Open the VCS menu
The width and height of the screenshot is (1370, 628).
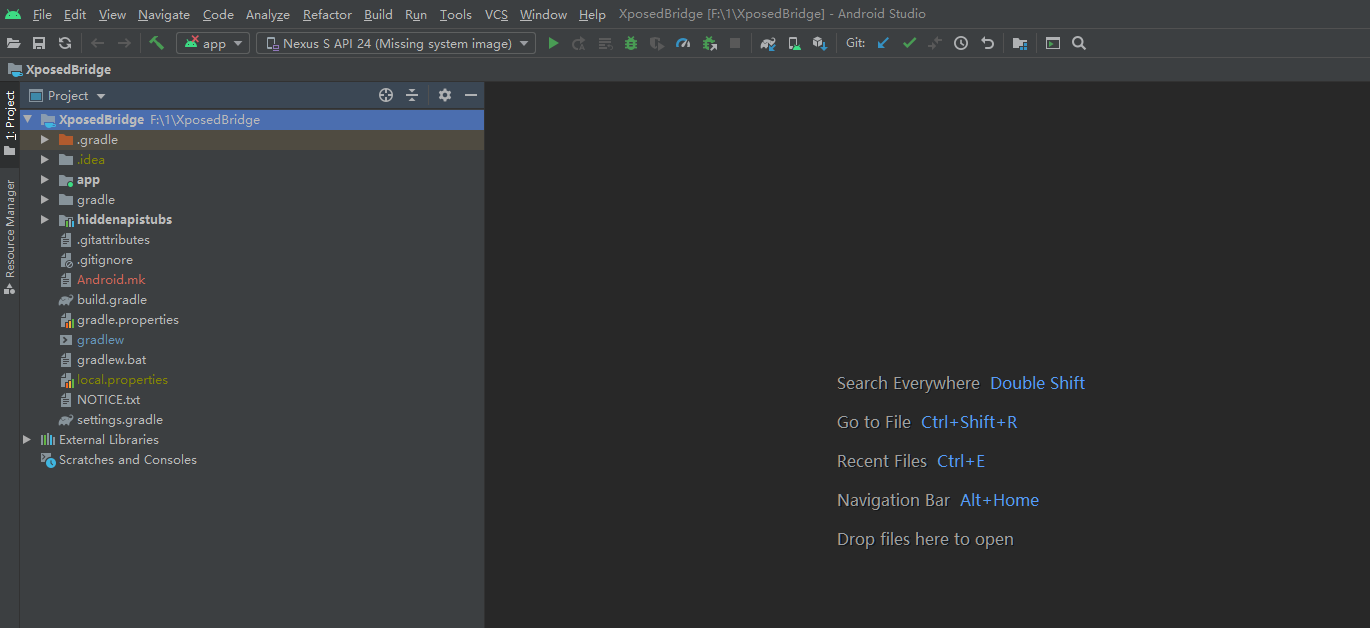496,14
